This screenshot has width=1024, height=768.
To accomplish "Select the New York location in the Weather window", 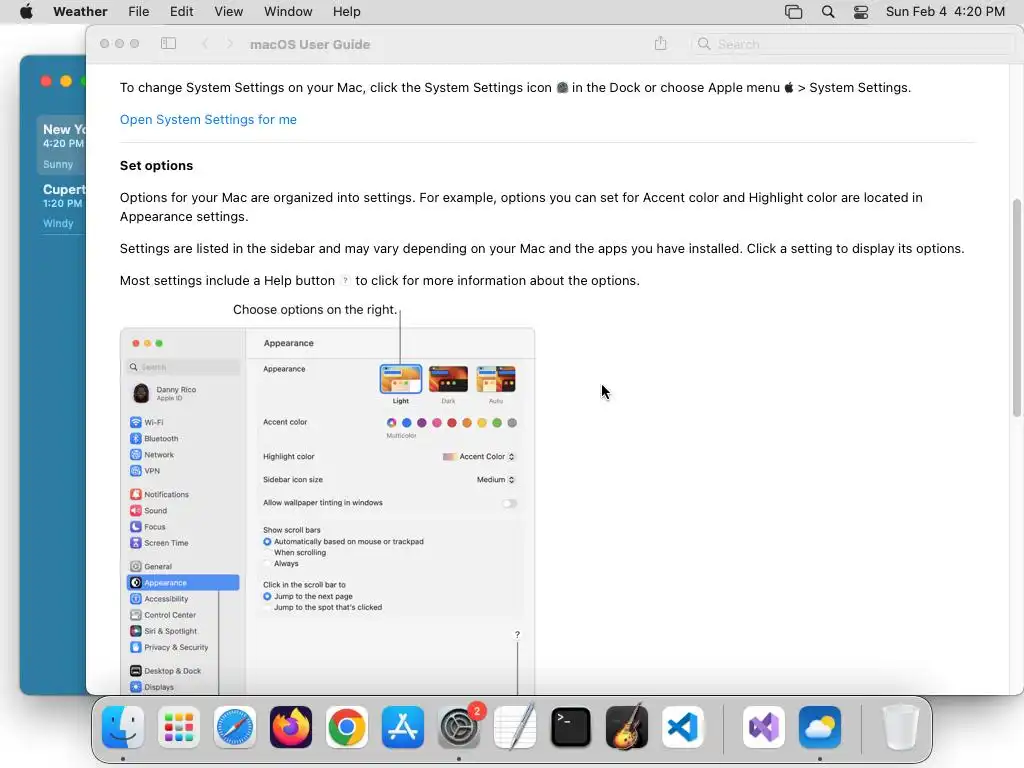I will (x=61, y=146).
